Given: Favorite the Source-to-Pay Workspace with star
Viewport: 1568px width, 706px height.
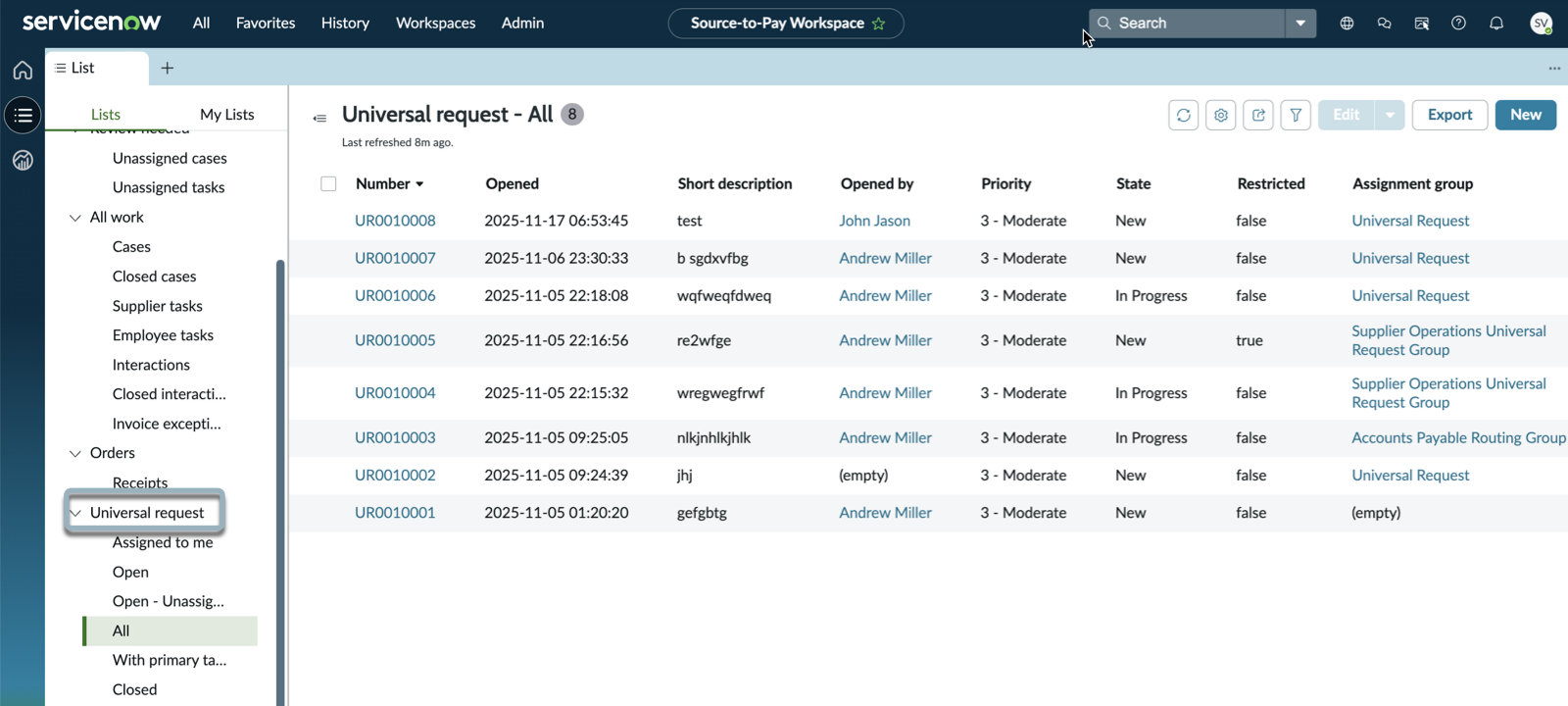Looking at the screenshot, I should [878, 24].
